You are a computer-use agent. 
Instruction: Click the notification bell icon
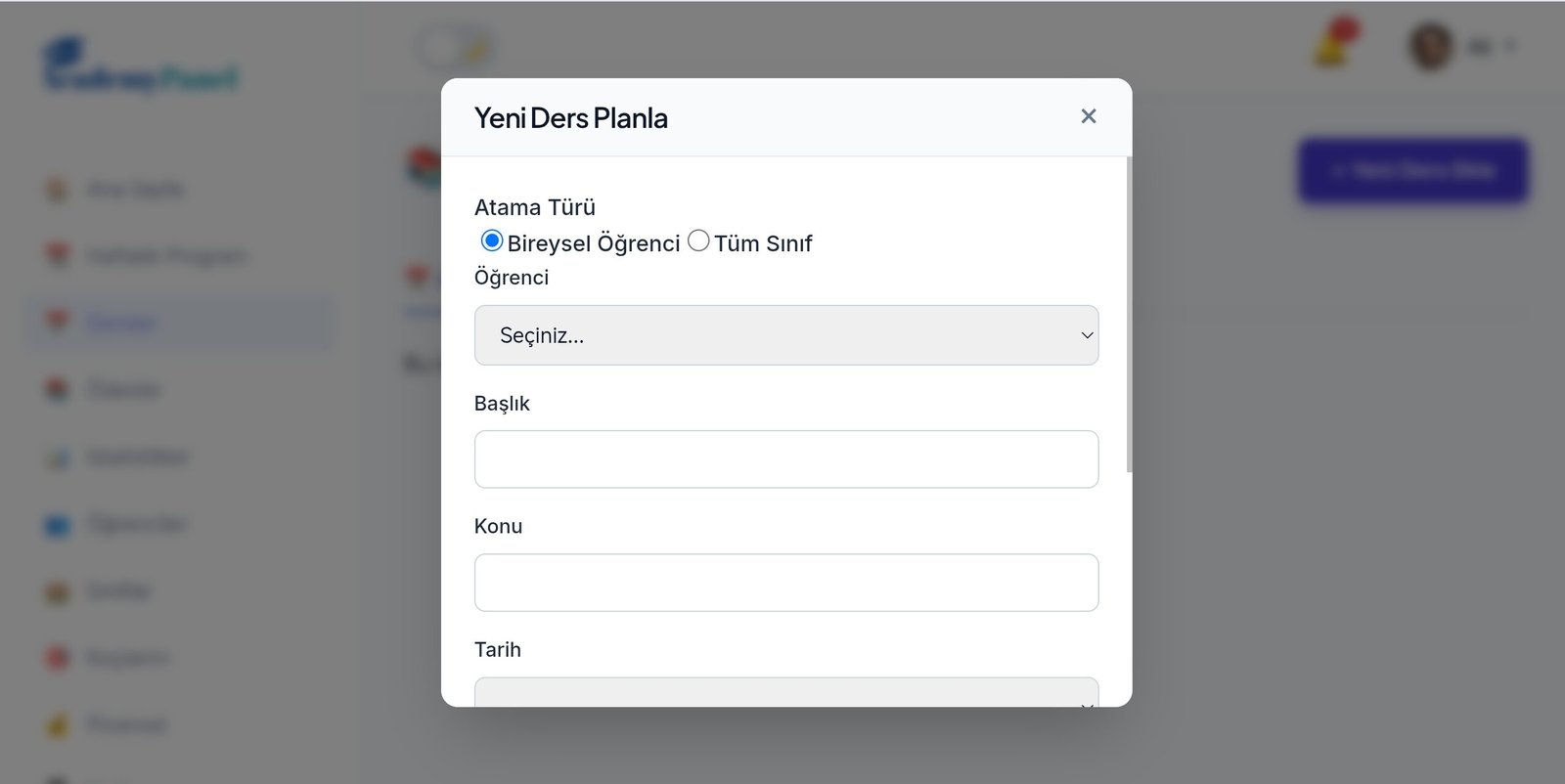point(1332,46)
